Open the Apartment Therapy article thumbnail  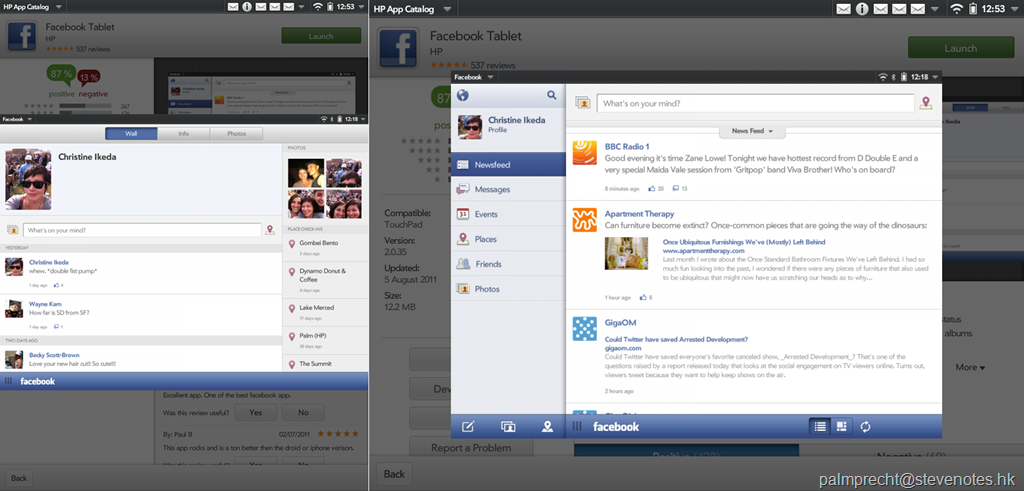pyautogui.click(x=626, y=253)
